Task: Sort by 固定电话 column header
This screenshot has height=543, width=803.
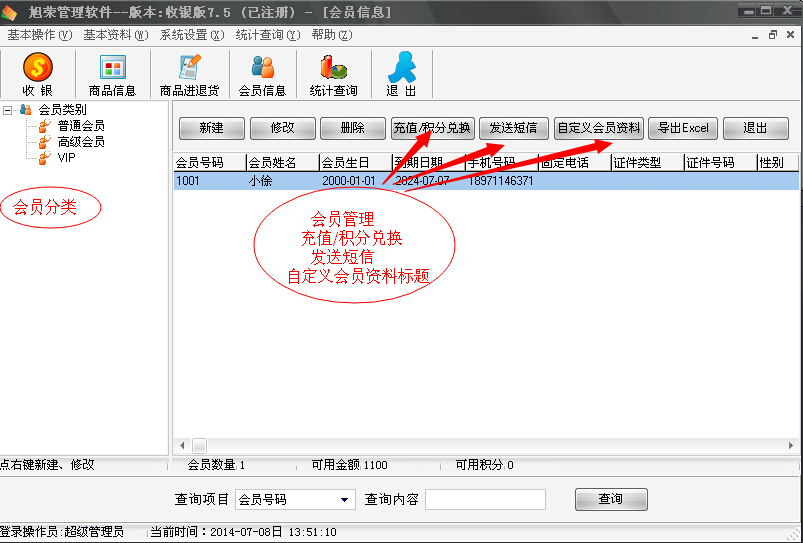Action: (575, 163)
